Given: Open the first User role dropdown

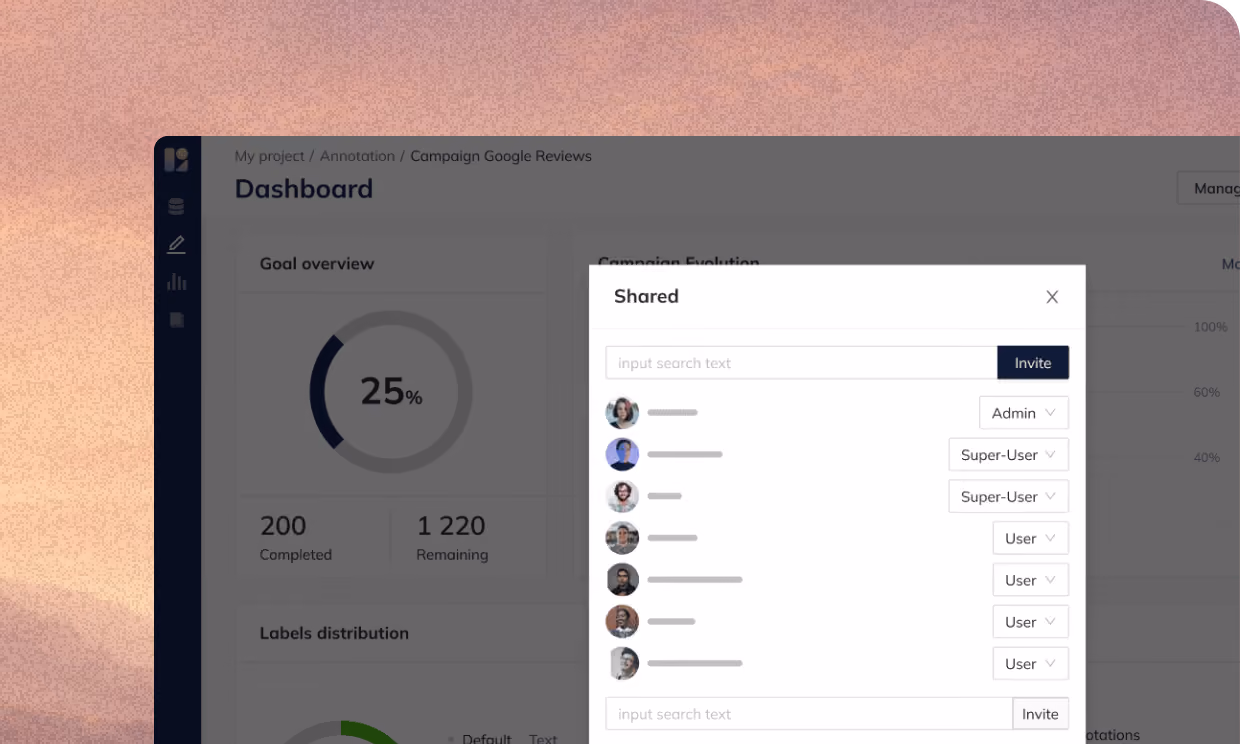Looking at the screenshot, I should pos(1030,538).
